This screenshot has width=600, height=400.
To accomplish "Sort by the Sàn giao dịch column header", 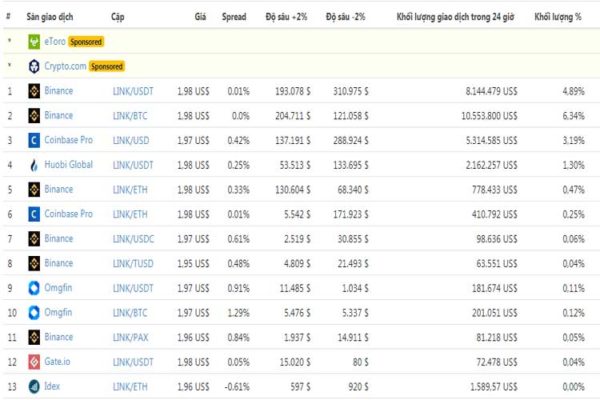I will pos(50,17).
